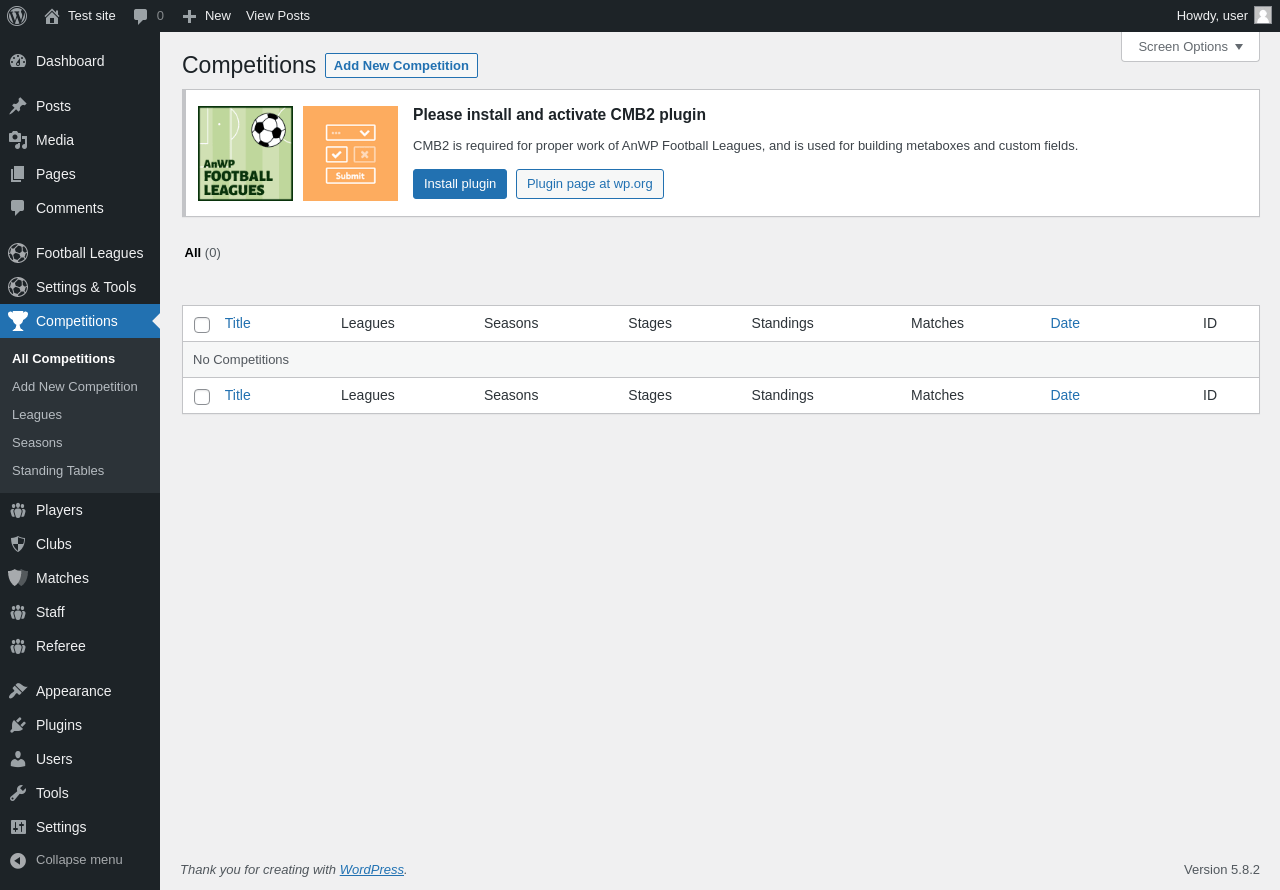Screen dimensions: 1280x890
Task: Click the Players group icon
Action: pyautogui.click(x=18, y=510)
